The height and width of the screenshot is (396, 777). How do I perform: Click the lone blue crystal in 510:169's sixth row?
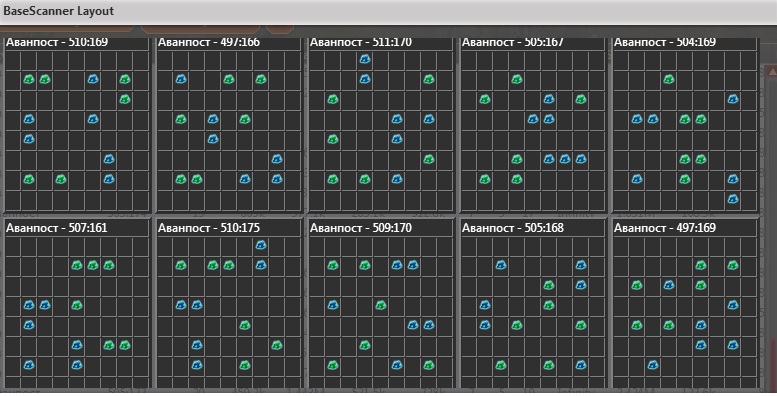click(109, 159)
